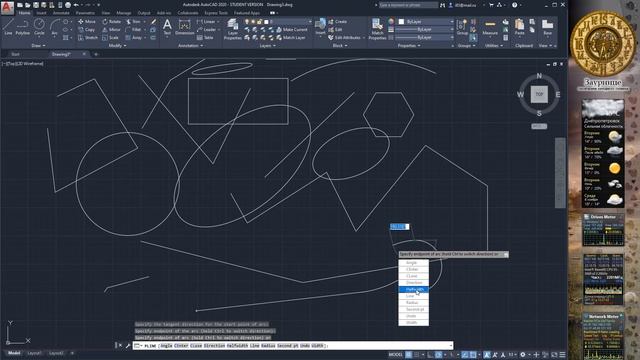Screen dimensions: 640x360
Task: Toggle grid display in status bar
Action: [409, 355]
